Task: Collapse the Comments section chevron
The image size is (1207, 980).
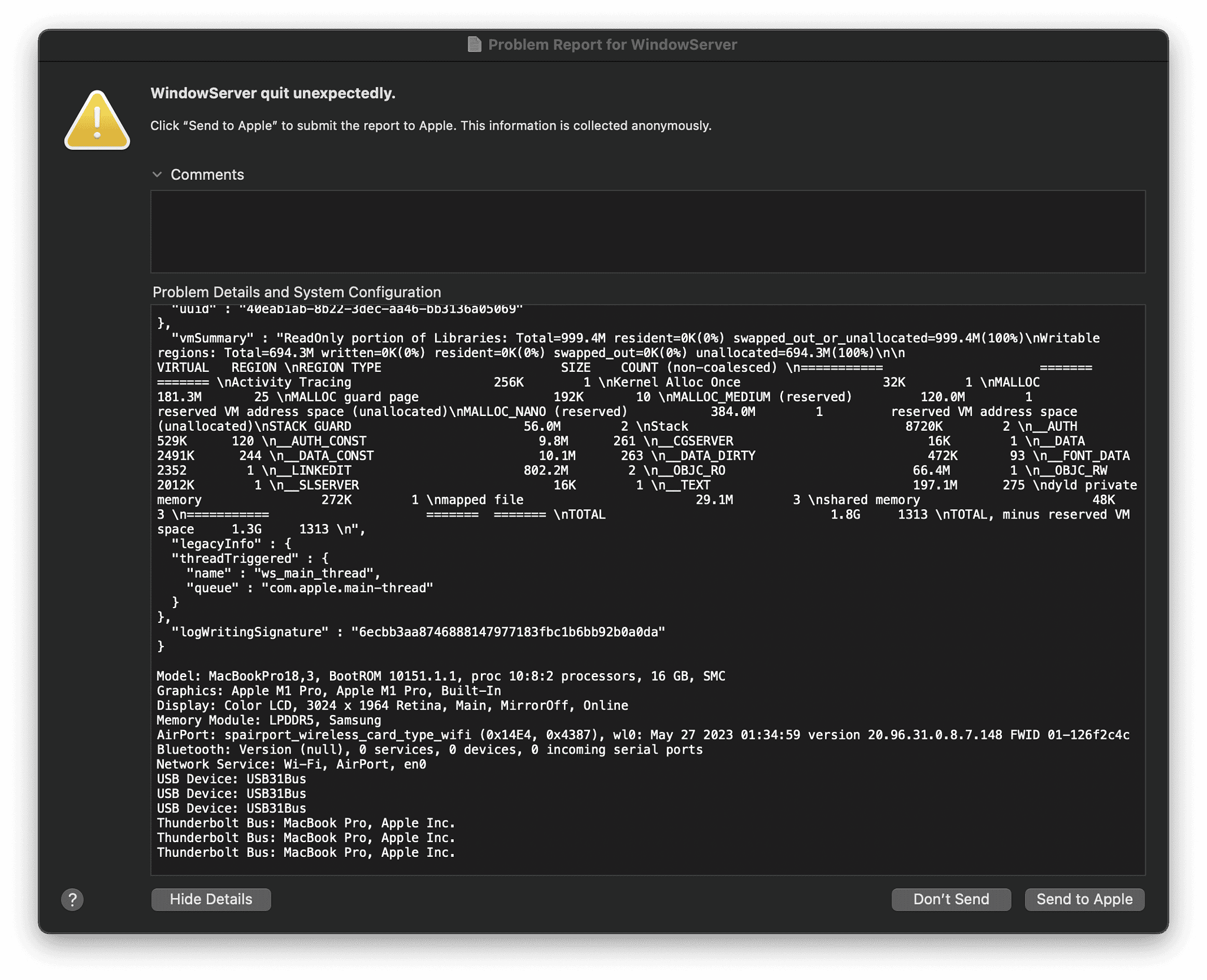Action: click(157, 174)
